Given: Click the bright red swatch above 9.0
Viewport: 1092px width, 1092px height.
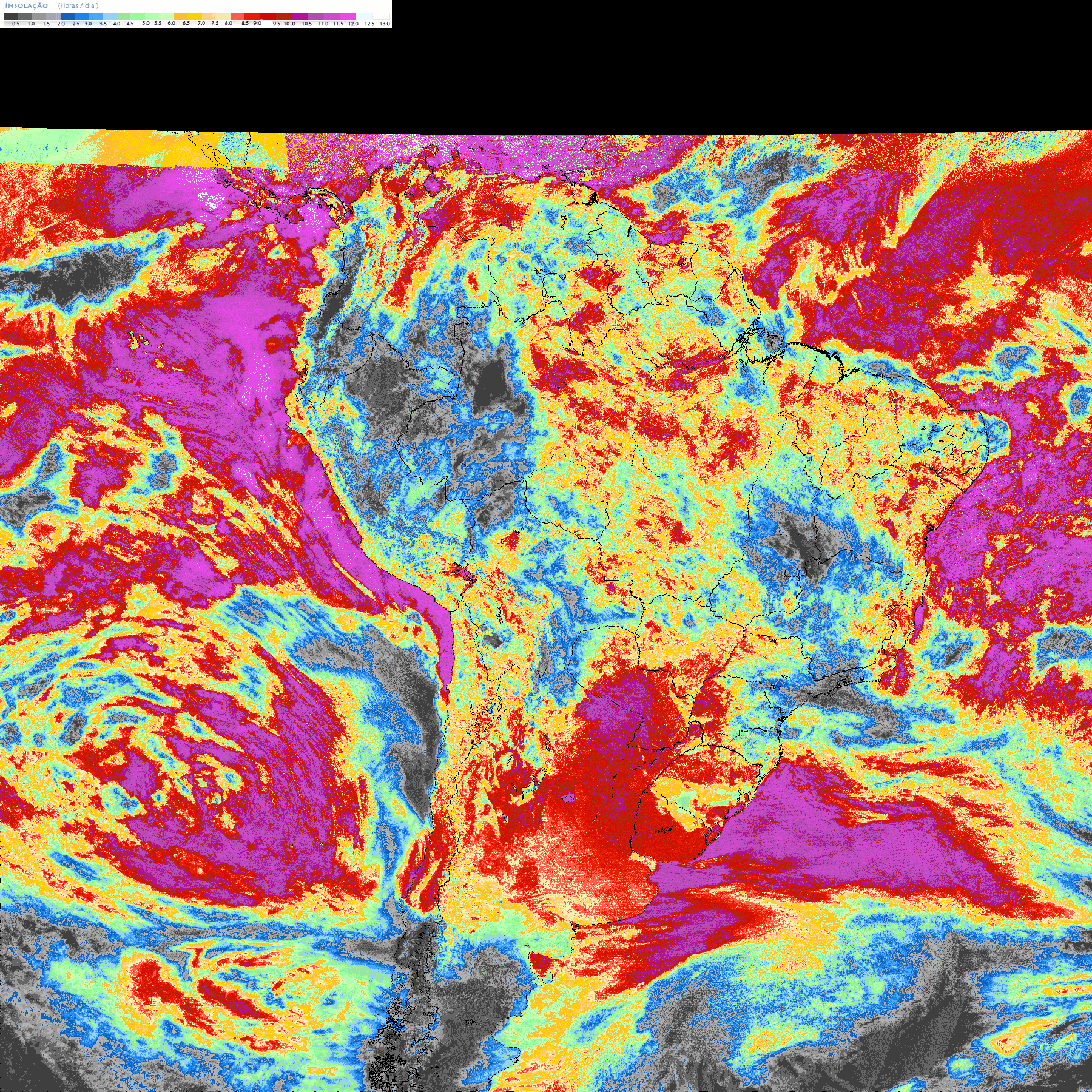Looking at the screenshot, I should coord(252,16).
